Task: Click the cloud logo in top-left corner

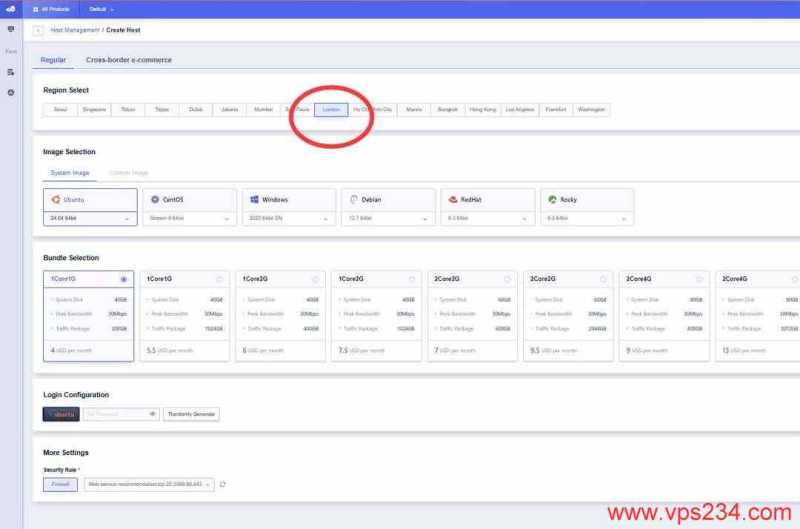Action: point(10,8)
